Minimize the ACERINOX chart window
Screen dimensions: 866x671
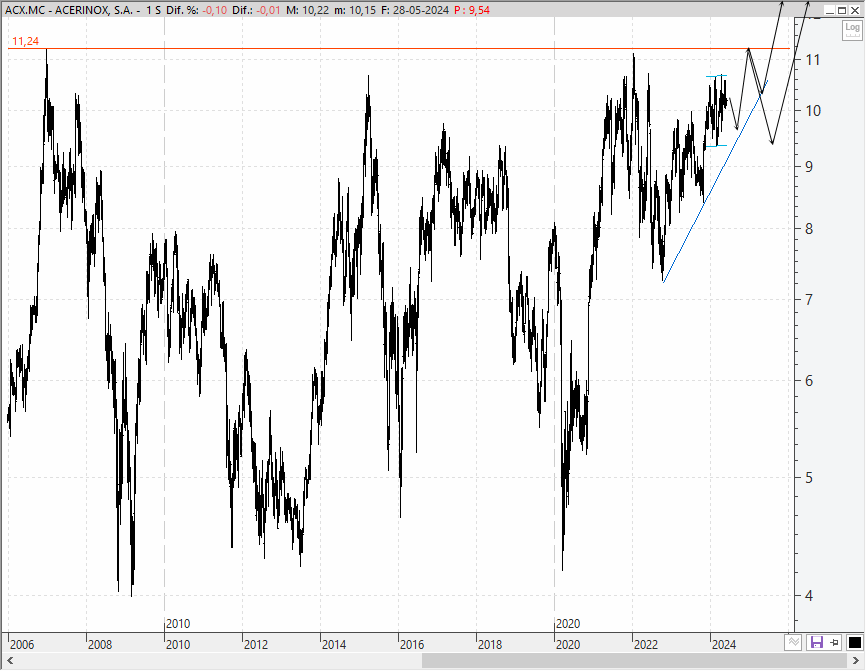[830, 10]
